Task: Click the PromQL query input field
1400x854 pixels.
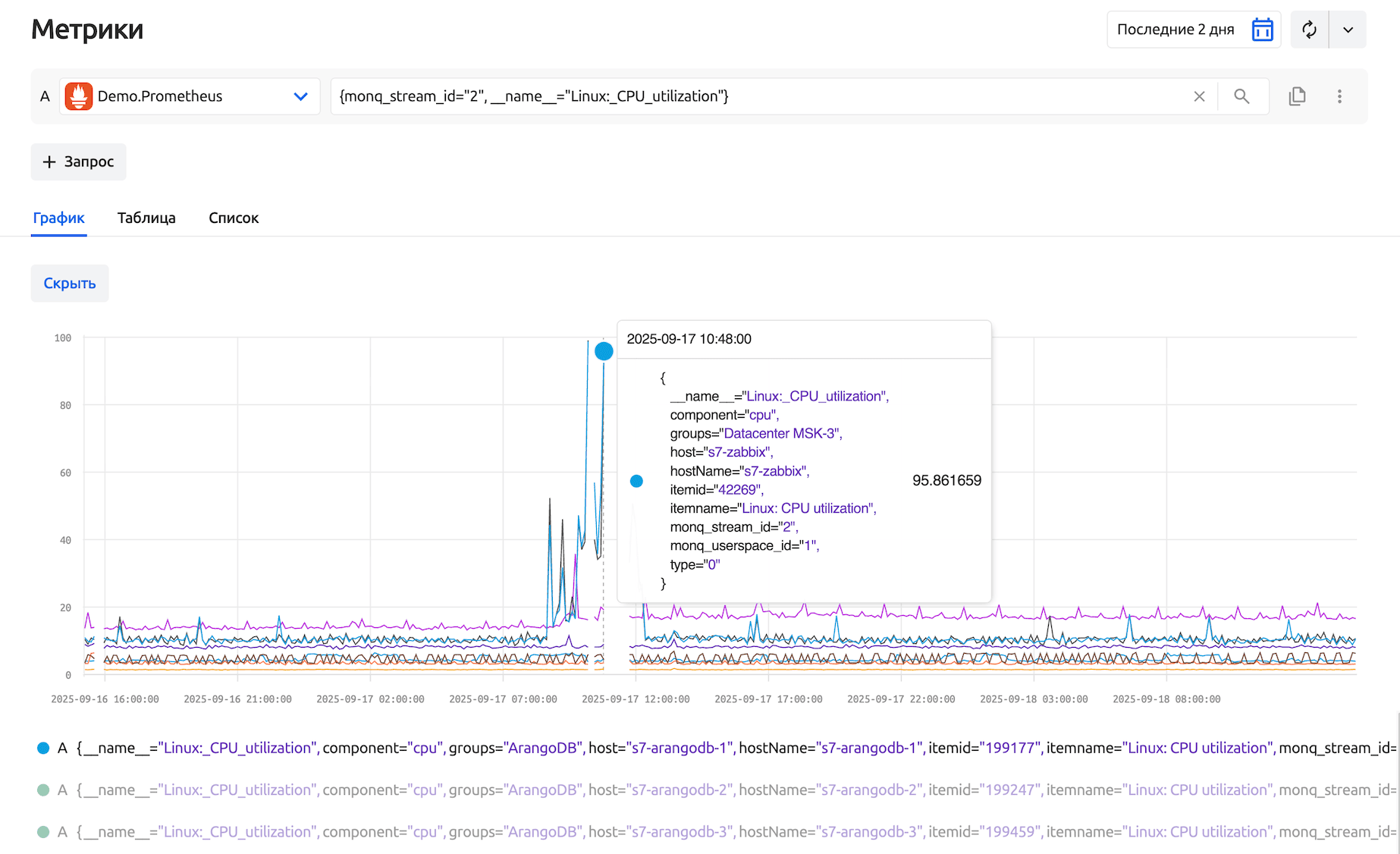Action: tap(758, 96)
